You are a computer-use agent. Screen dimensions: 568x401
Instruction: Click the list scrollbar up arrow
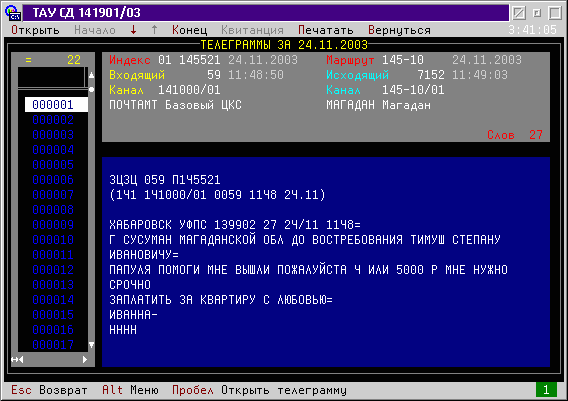pyautogui.click(x=91, y=75)
